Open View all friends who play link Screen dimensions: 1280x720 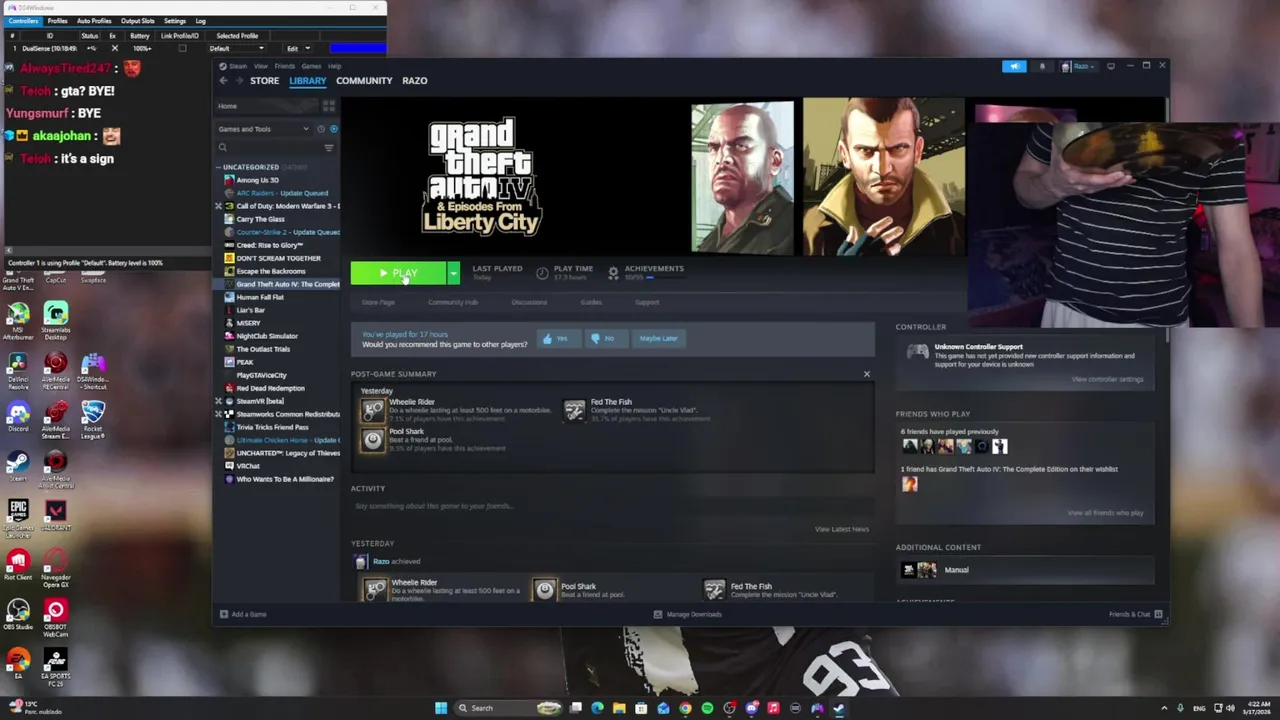1105,513
